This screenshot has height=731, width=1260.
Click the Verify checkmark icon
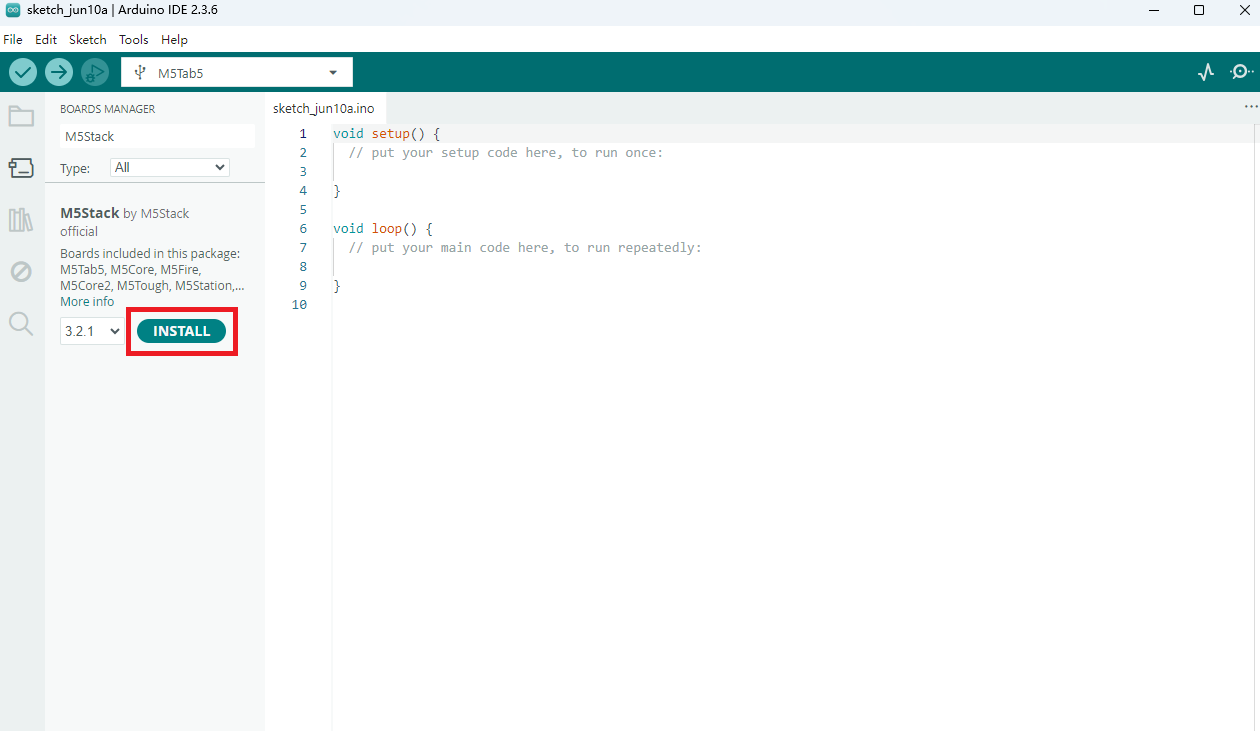(23, 72)
